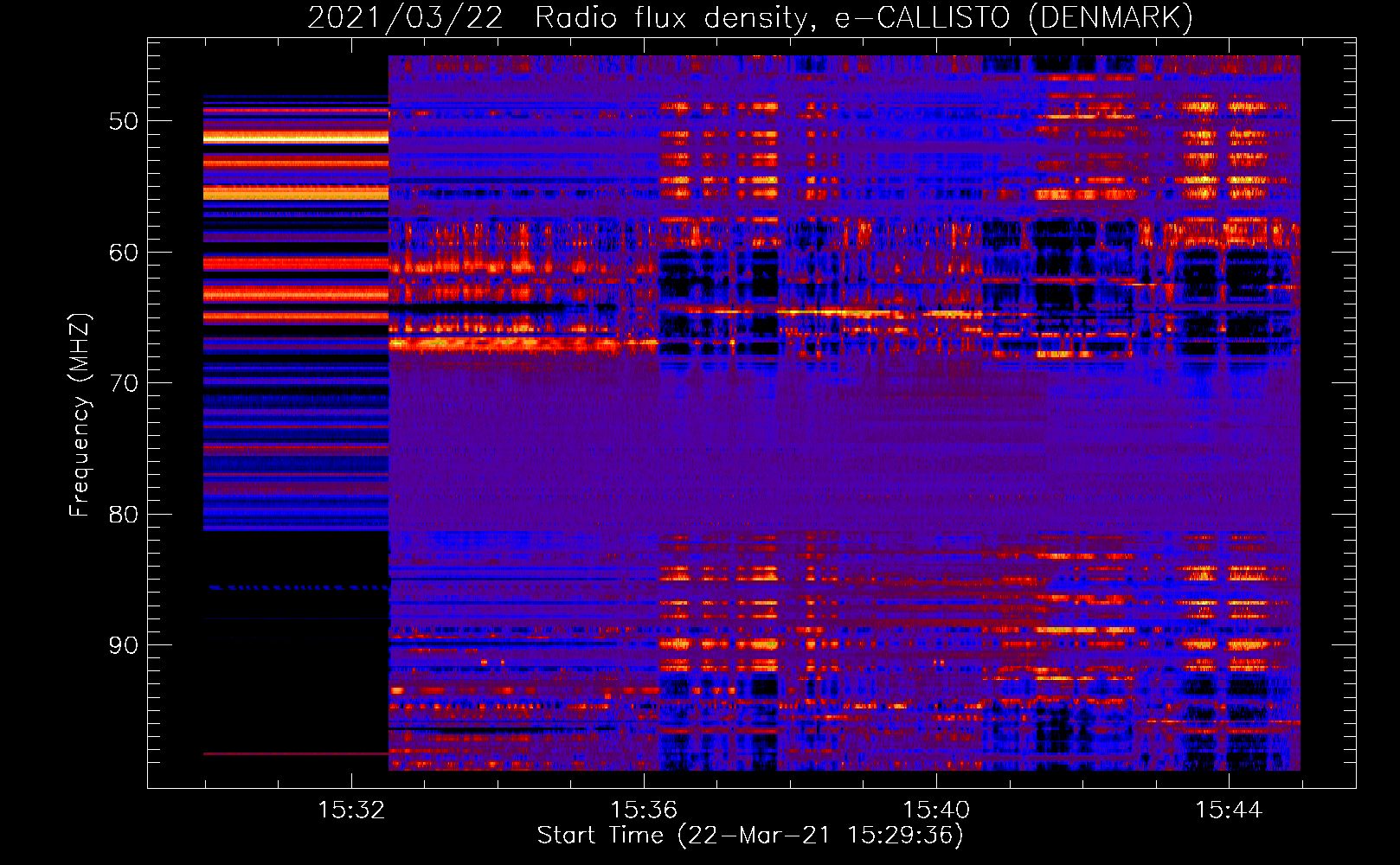This screenshot has width=1400, height=865.
Task: Click the 70 frequency tick label
Action: (124, 383)
